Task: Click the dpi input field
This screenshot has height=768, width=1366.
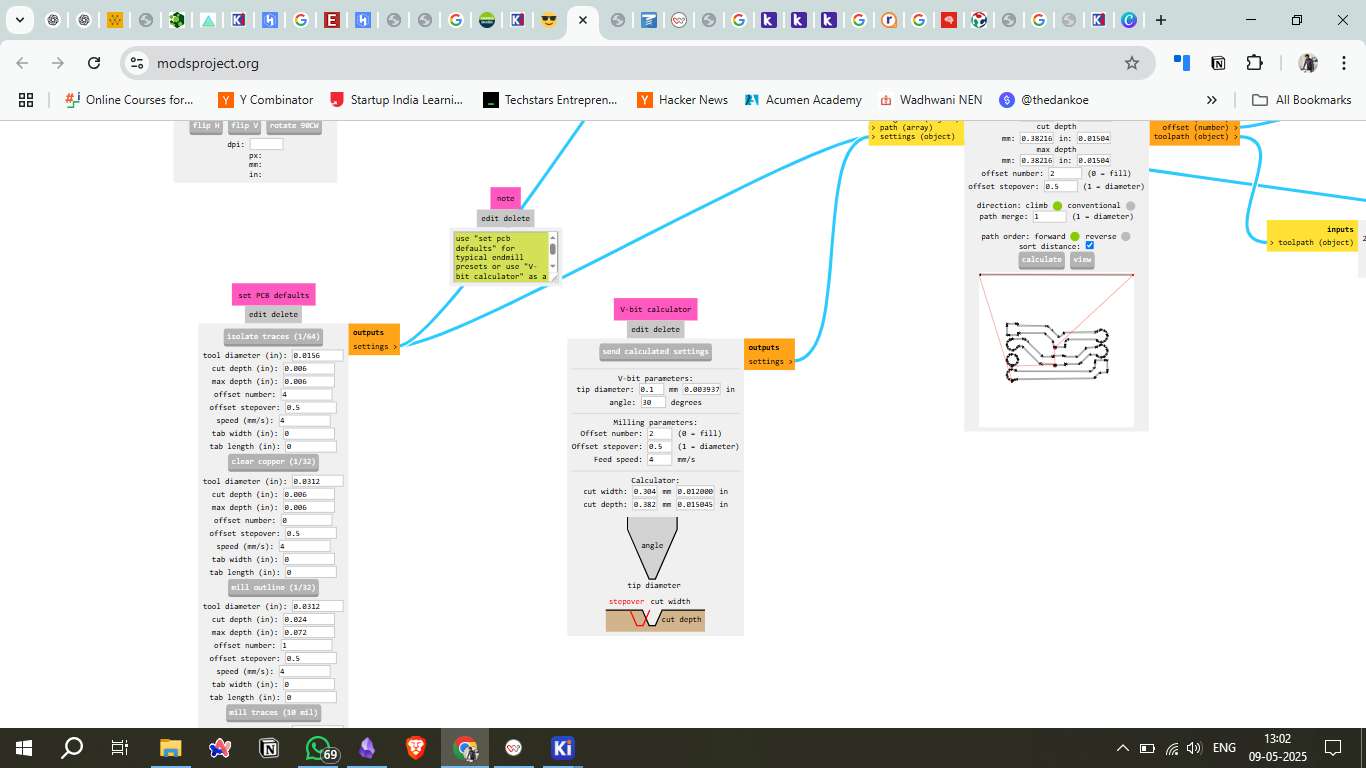Action: click(266, 144)
